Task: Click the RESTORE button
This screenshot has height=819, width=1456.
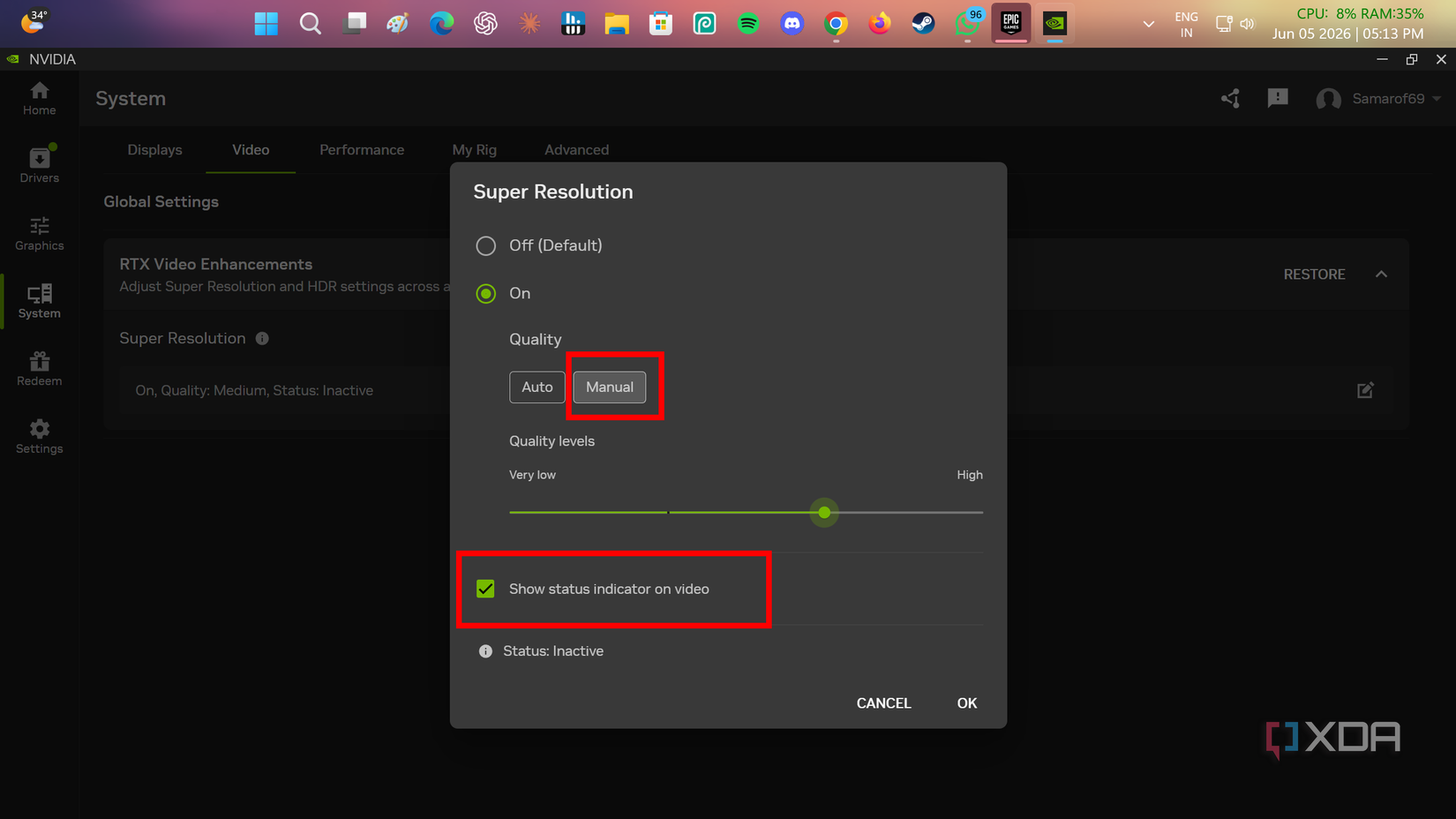Action: pos(1314,274)
